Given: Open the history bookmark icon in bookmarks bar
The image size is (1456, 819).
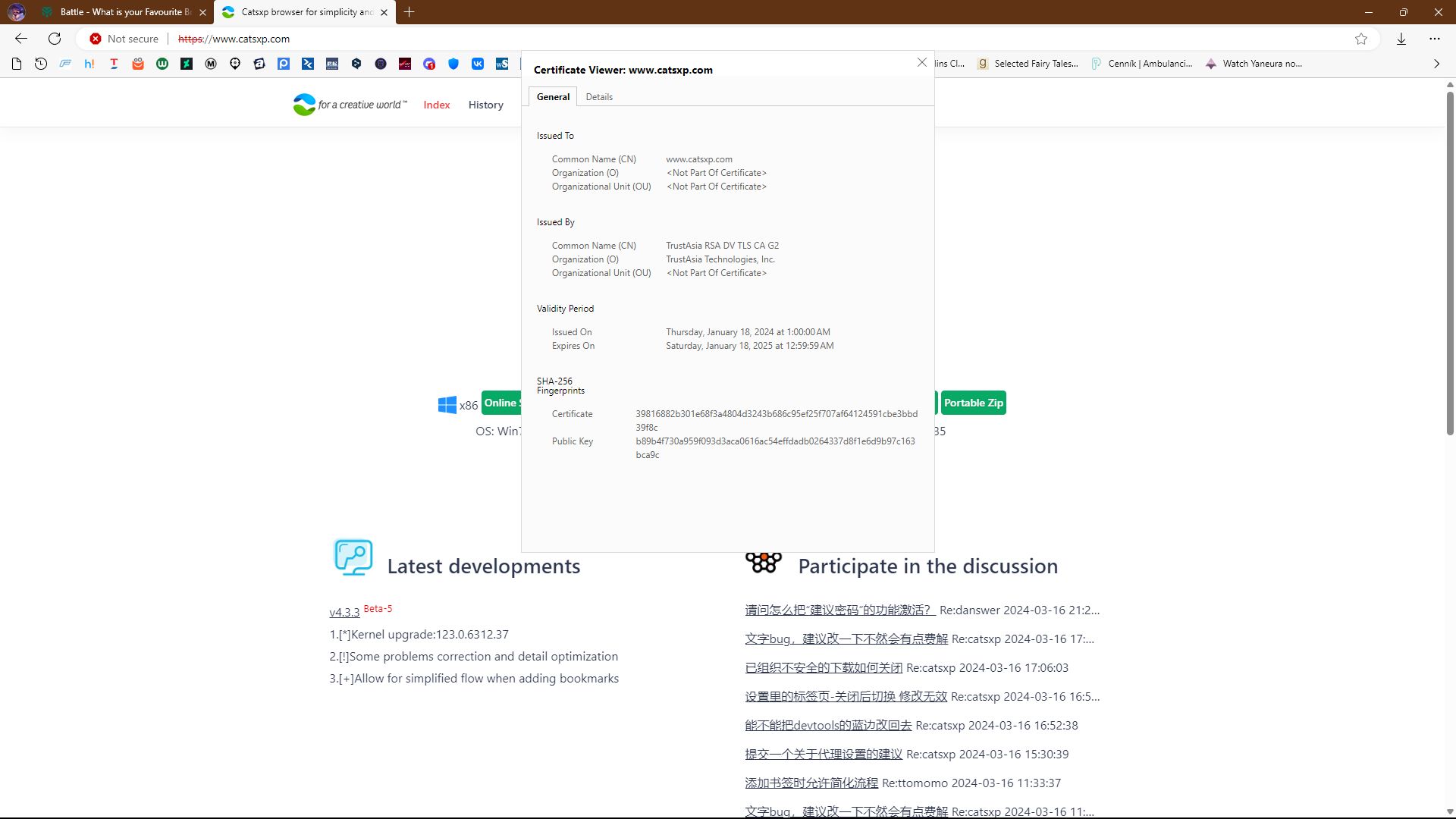Looking at the screenshot, I should 41,64.
